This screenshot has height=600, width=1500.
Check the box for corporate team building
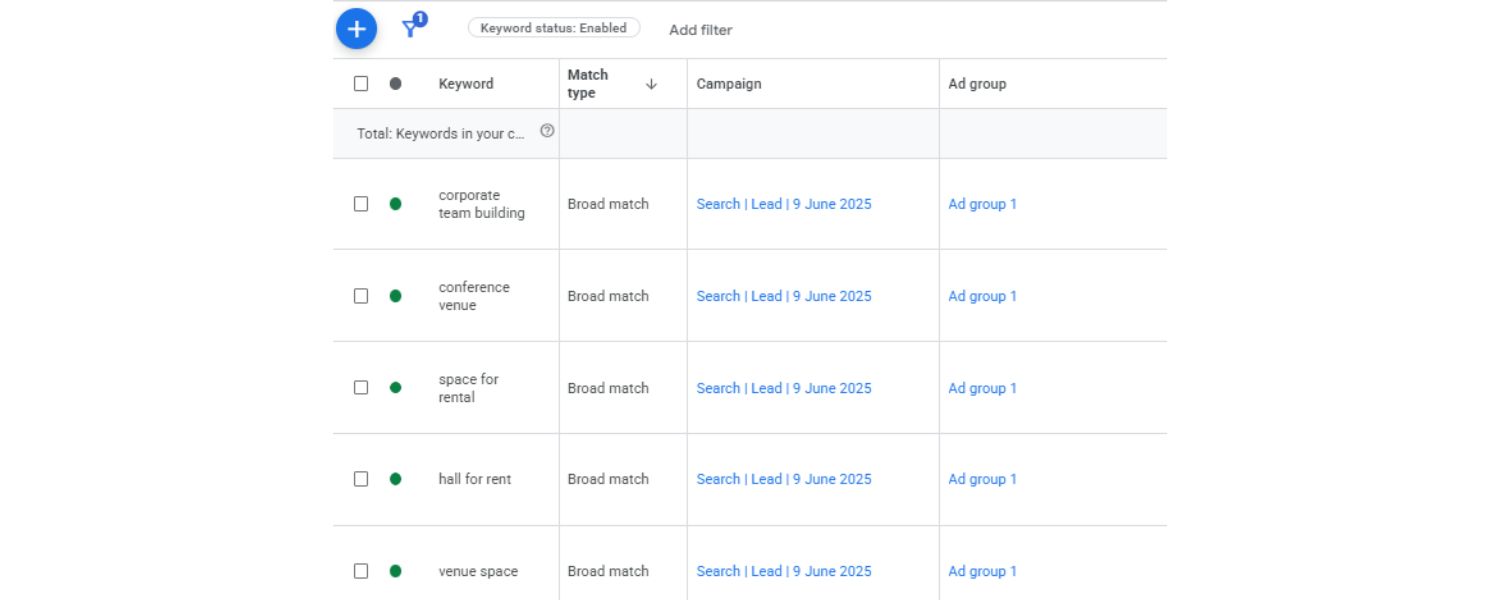pos(361,204)
